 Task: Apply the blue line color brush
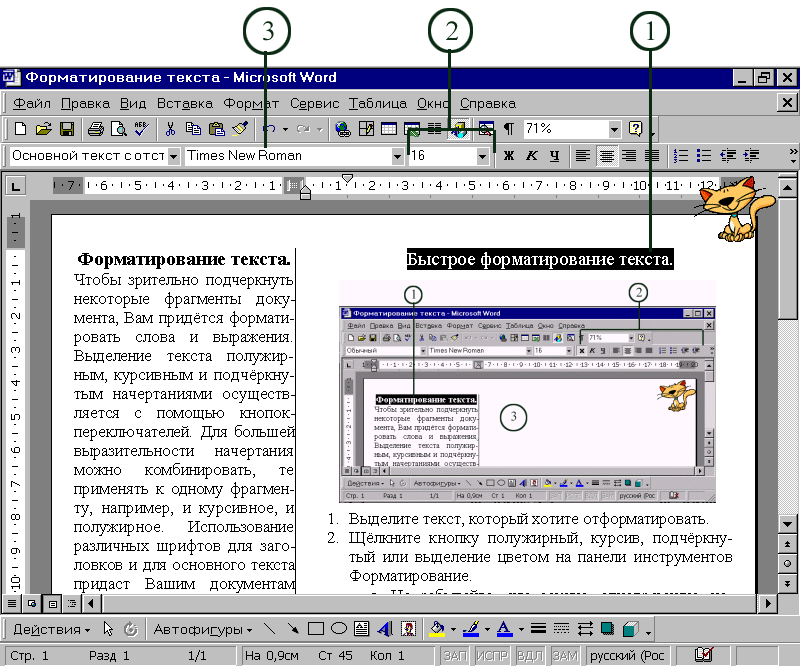click(471, 629)
